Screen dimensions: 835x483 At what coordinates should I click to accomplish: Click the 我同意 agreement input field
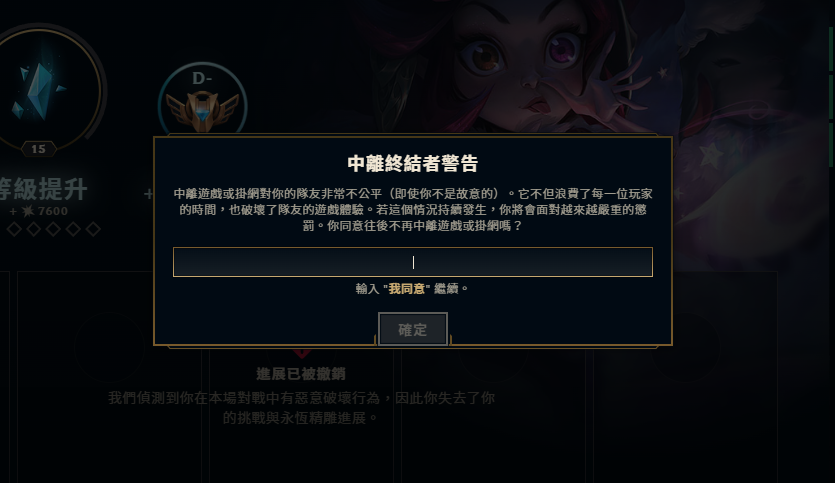coord(413,262)
